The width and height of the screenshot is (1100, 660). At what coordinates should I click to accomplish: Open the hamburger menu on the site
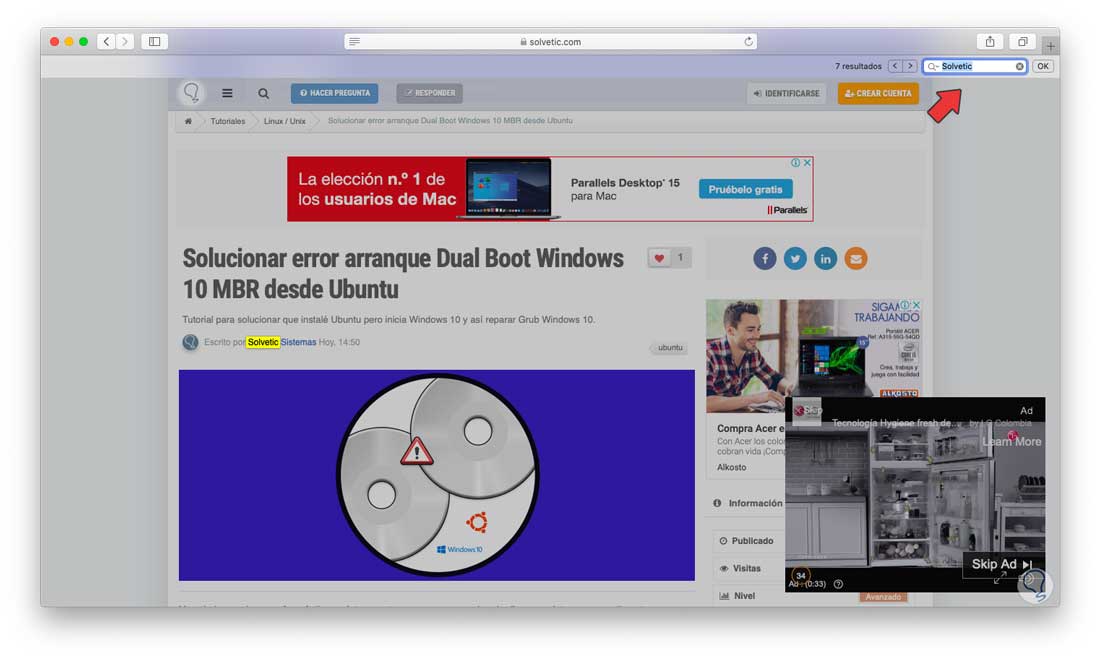[227, 93]
